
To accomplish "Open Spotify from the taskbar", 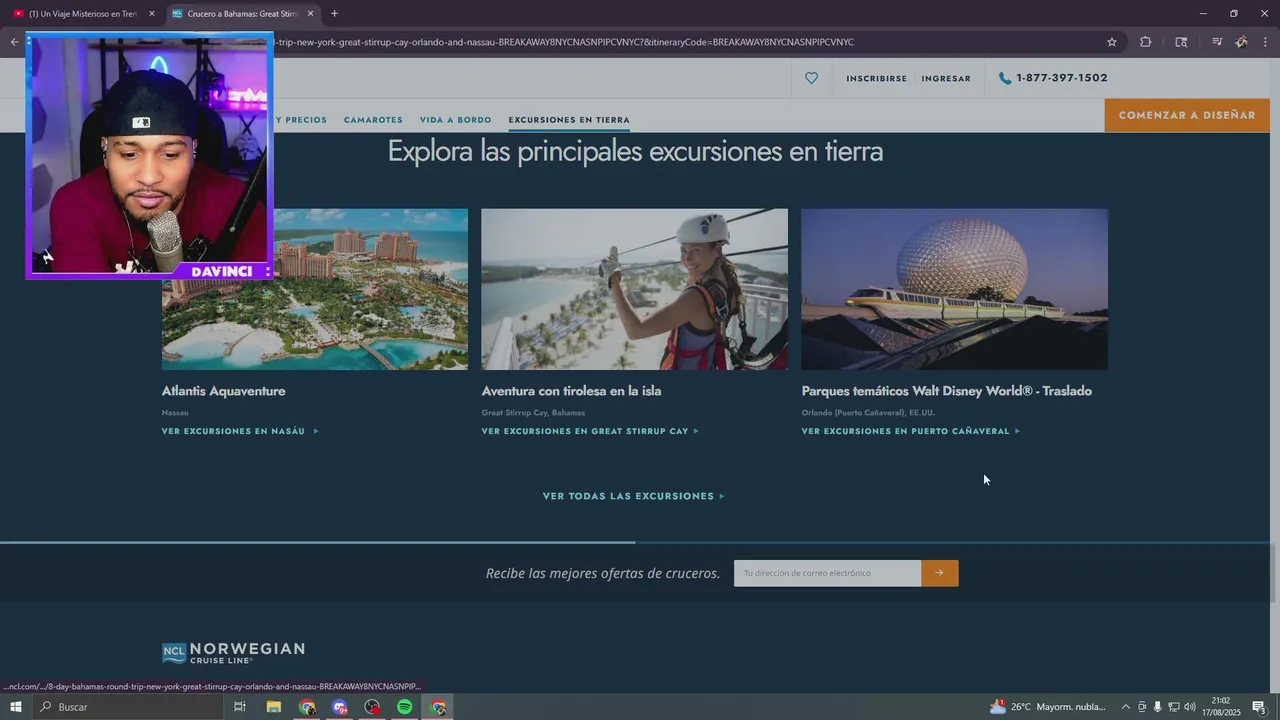I will [x=405, y=707].
